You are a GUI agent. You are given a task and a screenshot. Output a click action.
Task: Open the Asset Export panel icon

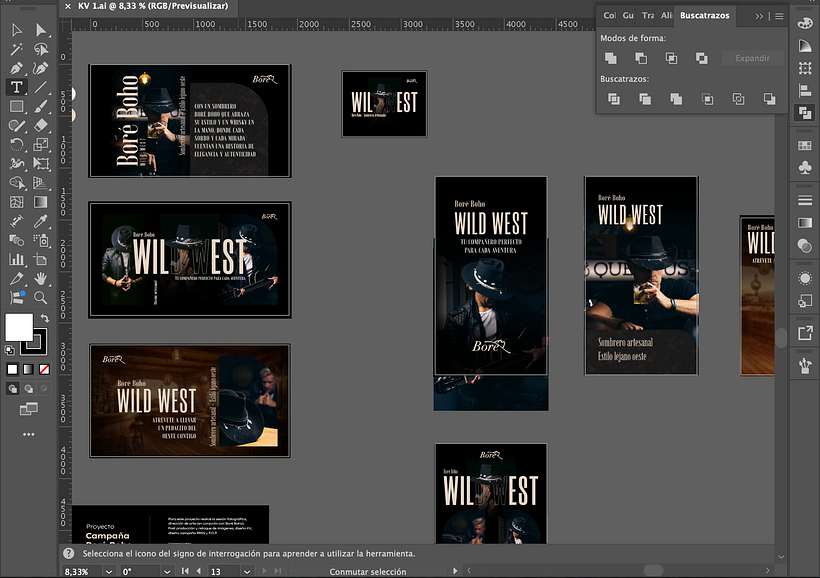[805, 333]
